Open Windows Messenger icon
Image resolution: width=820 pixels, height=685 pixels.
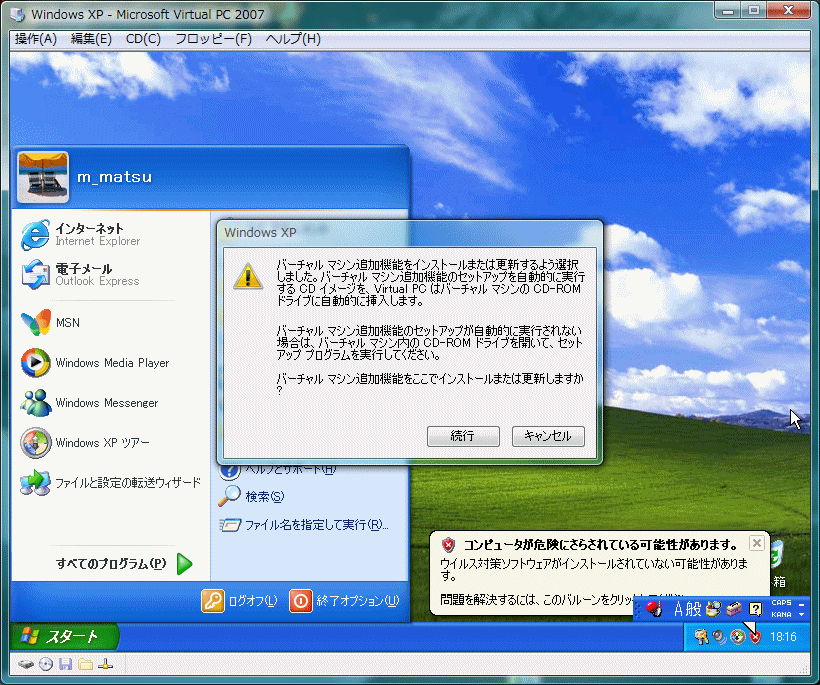coord(36,403)
